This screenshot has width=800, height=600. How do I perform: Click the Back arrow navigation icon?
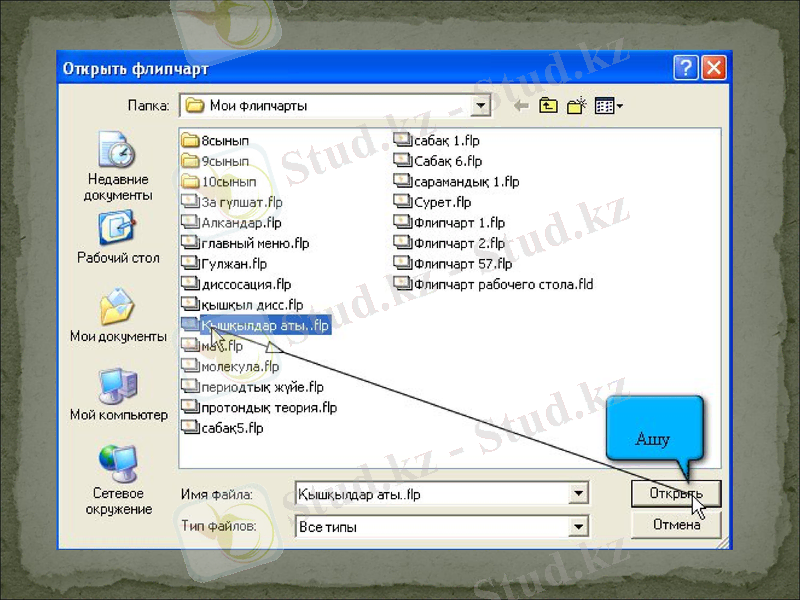pyautogui.click(x=521, y=105)
